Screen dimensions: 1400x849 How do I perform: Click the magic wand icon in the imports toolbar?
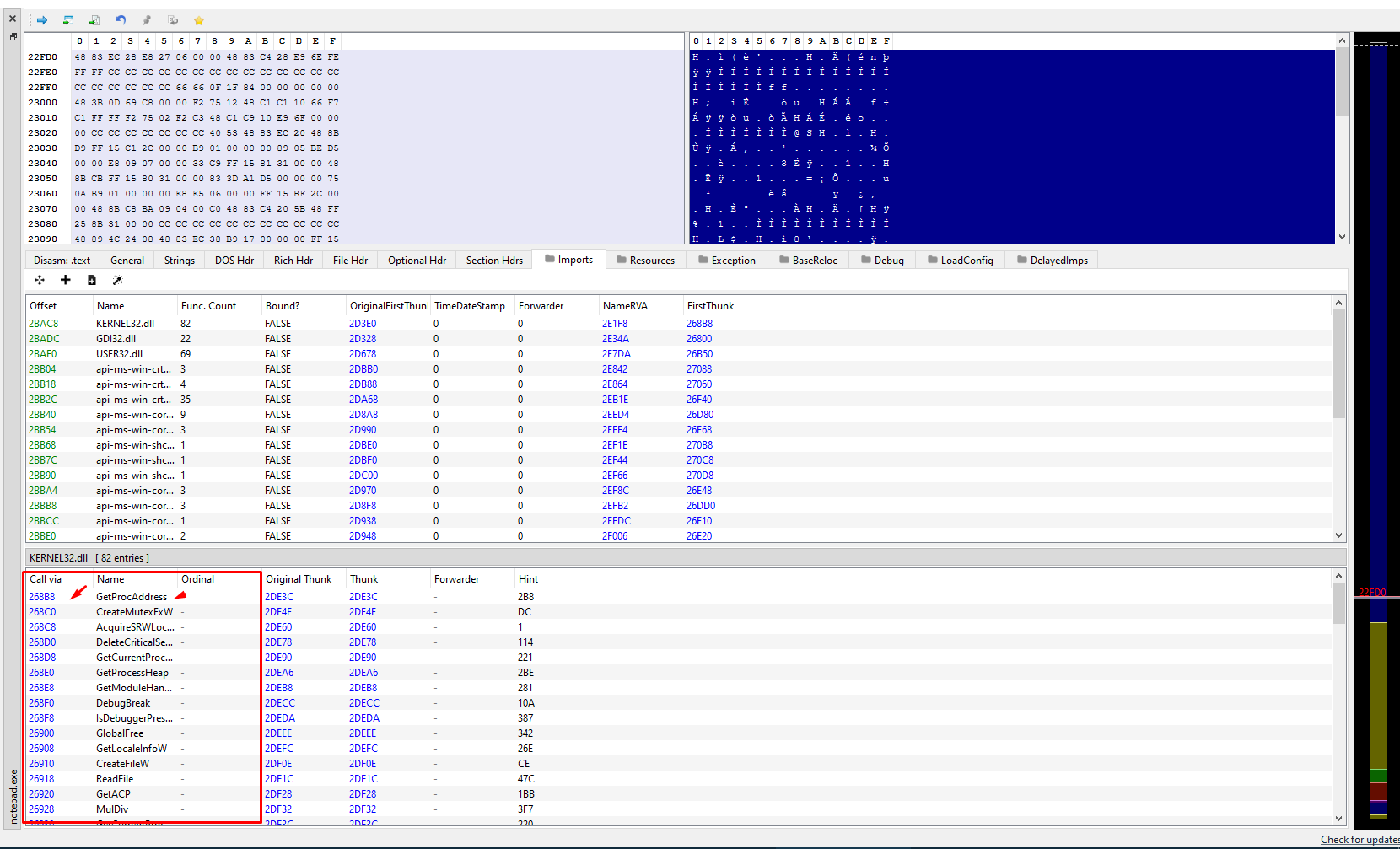[x=117, y=280]
